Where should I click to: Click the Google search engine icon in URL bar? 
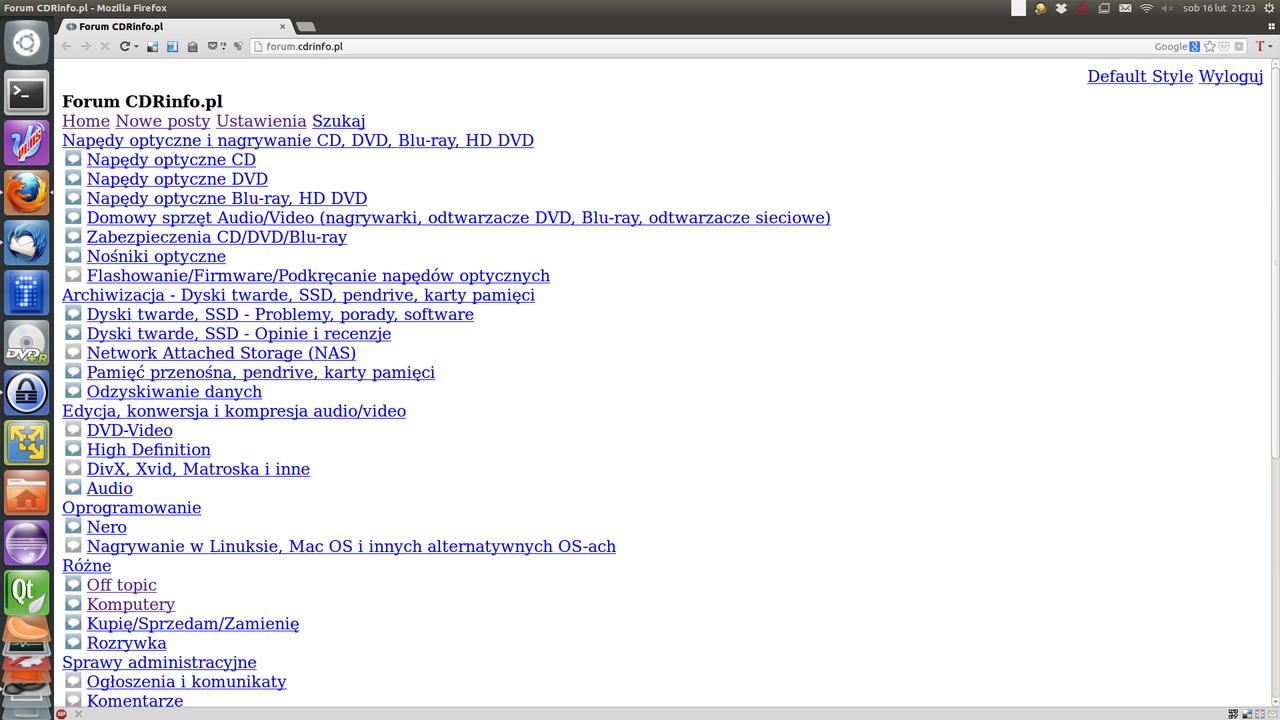(1194, 46)
